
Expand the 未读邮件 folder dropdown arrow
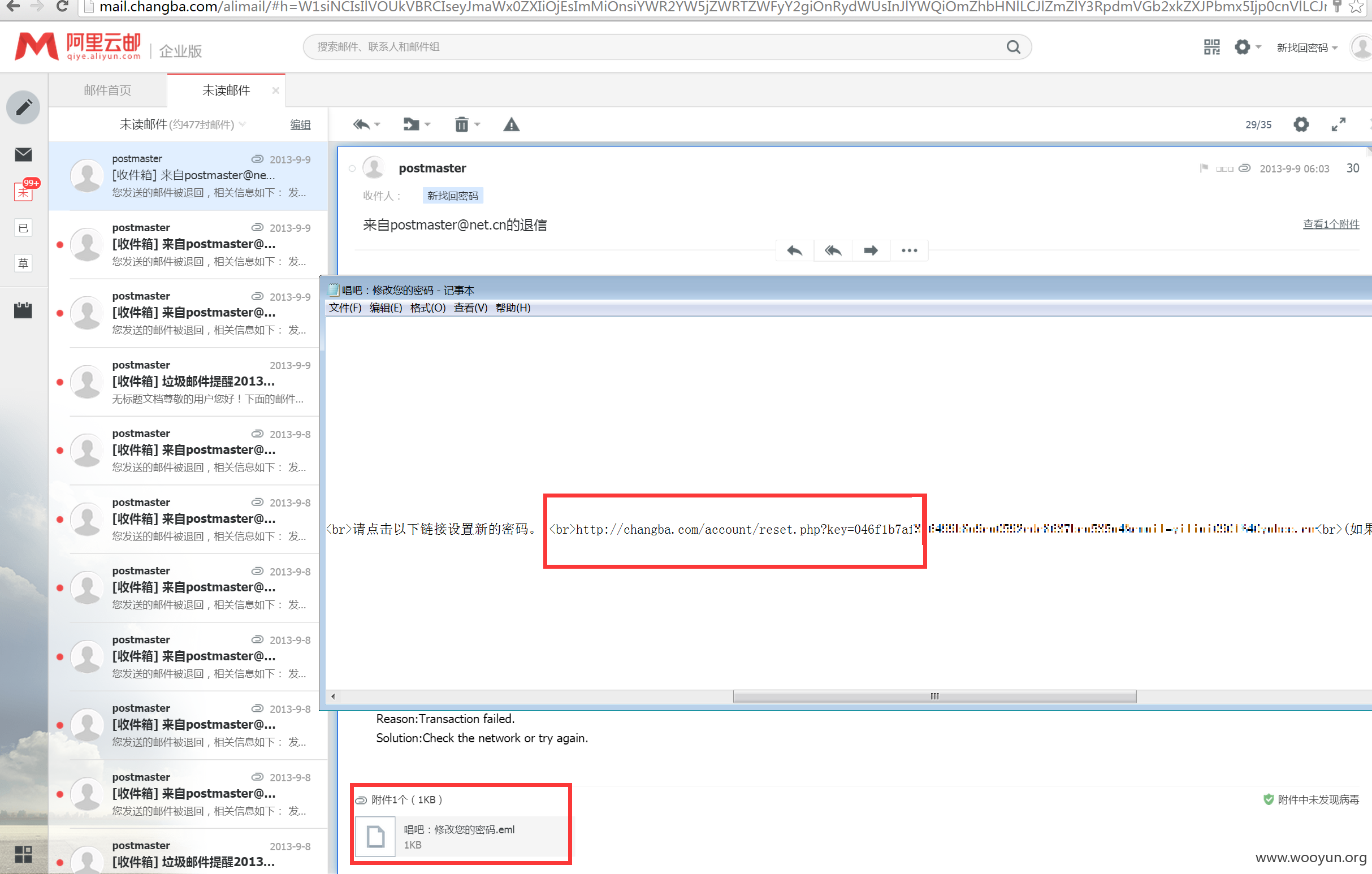tap(243, 124)
